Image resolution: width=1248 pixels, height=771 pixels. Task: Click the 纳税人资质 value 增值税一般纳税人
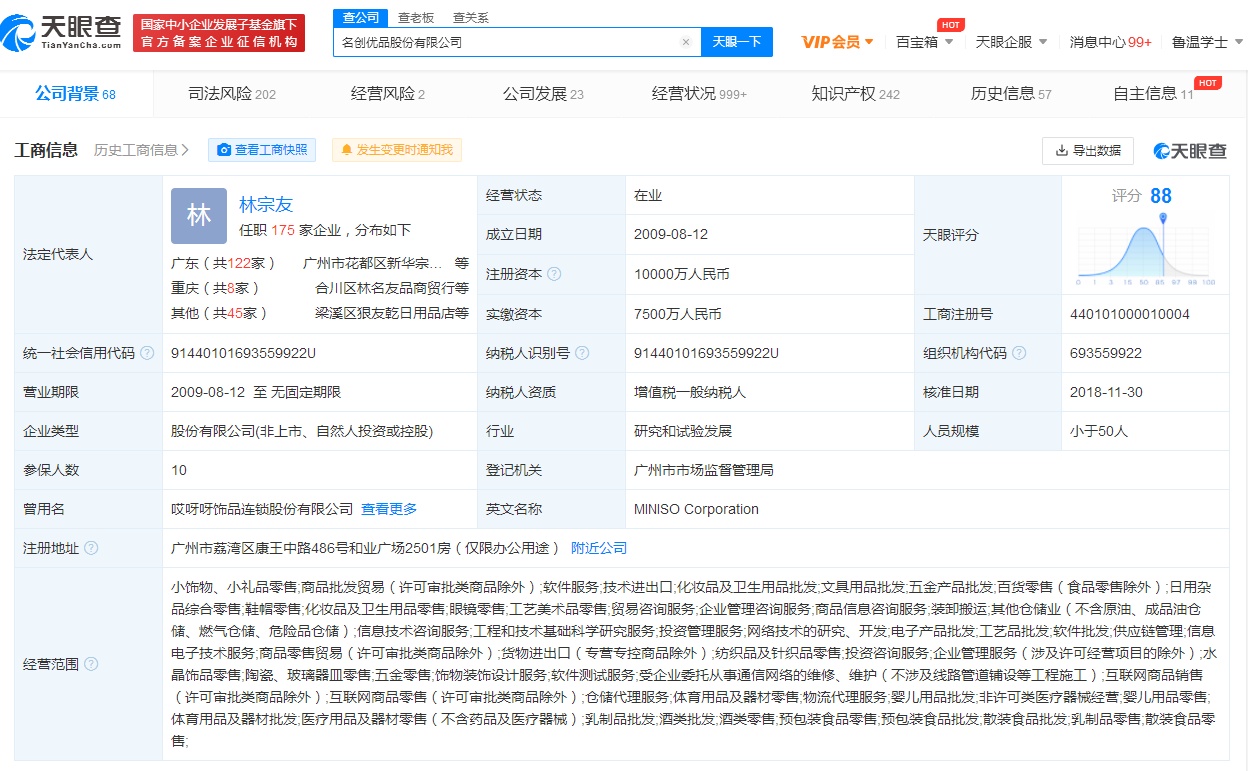point(690,392)
